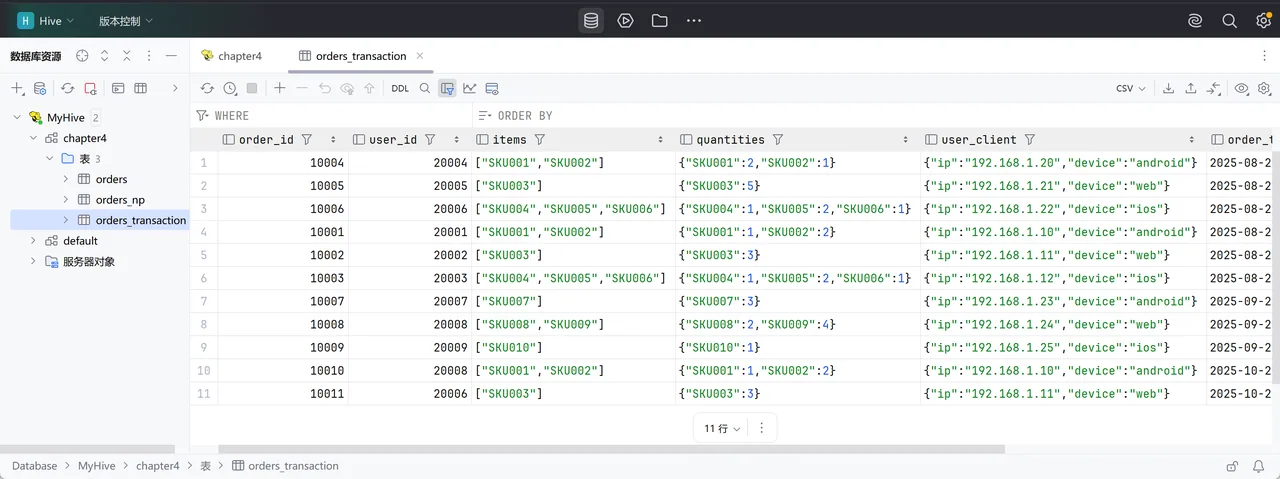Screen dimensions: 1280x479
Task: Open IDE settings gear in title bar
Action: click(1263, 20)
